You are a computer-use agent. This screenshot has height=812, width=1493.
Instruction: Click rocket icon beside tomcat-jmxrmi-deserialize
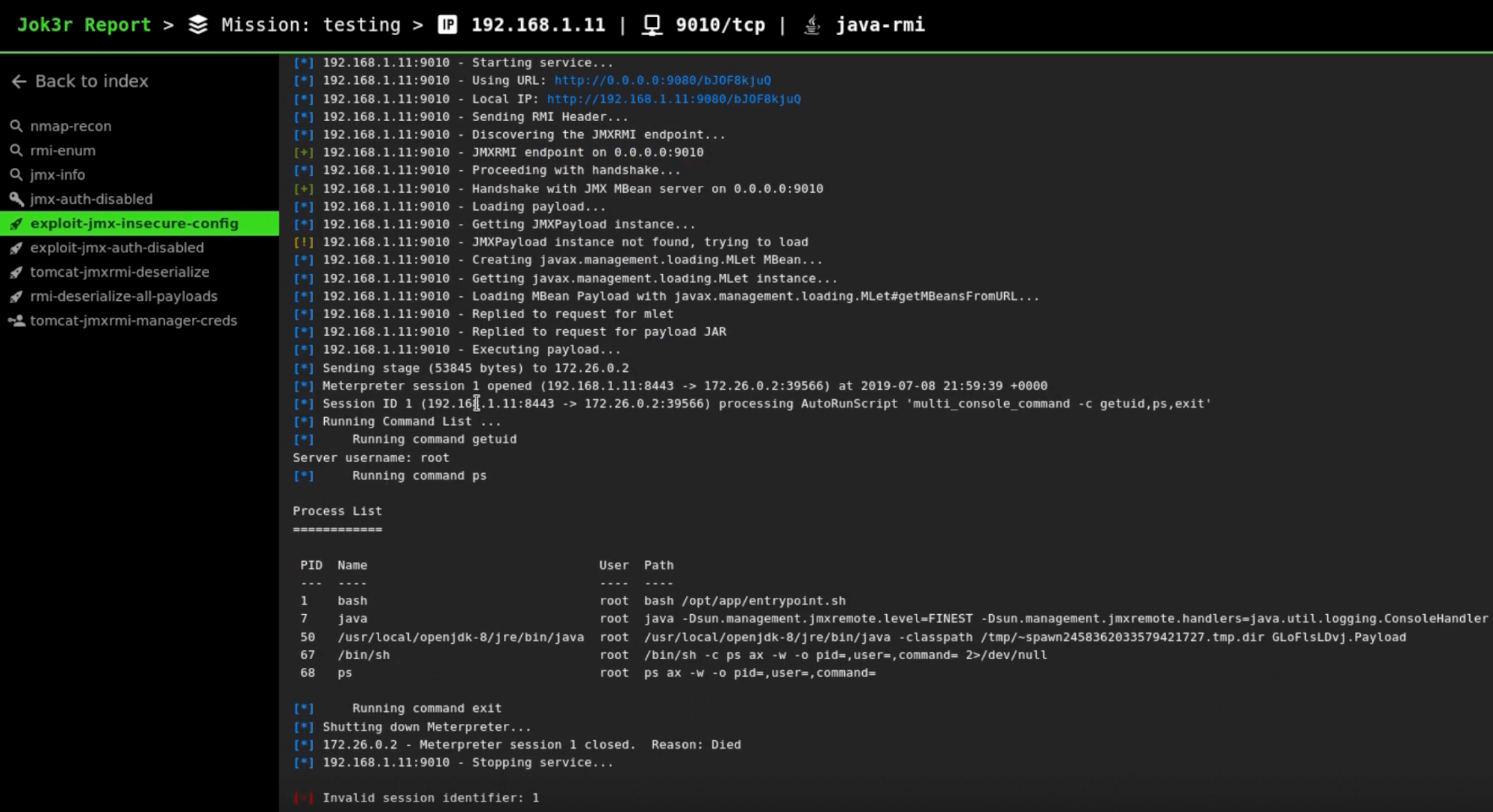pos(16,272)
